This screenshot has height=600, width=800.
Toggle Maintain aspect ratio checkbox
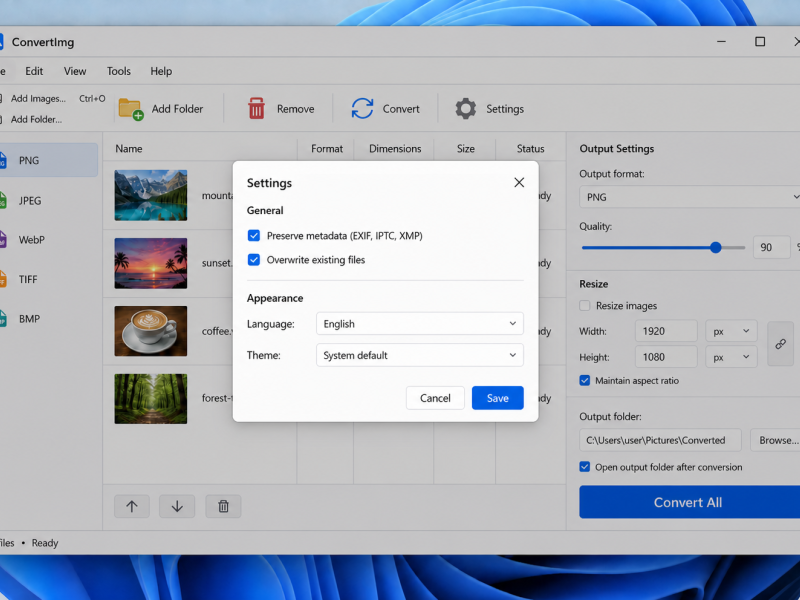pyautogui.click(x=585, y=381)
